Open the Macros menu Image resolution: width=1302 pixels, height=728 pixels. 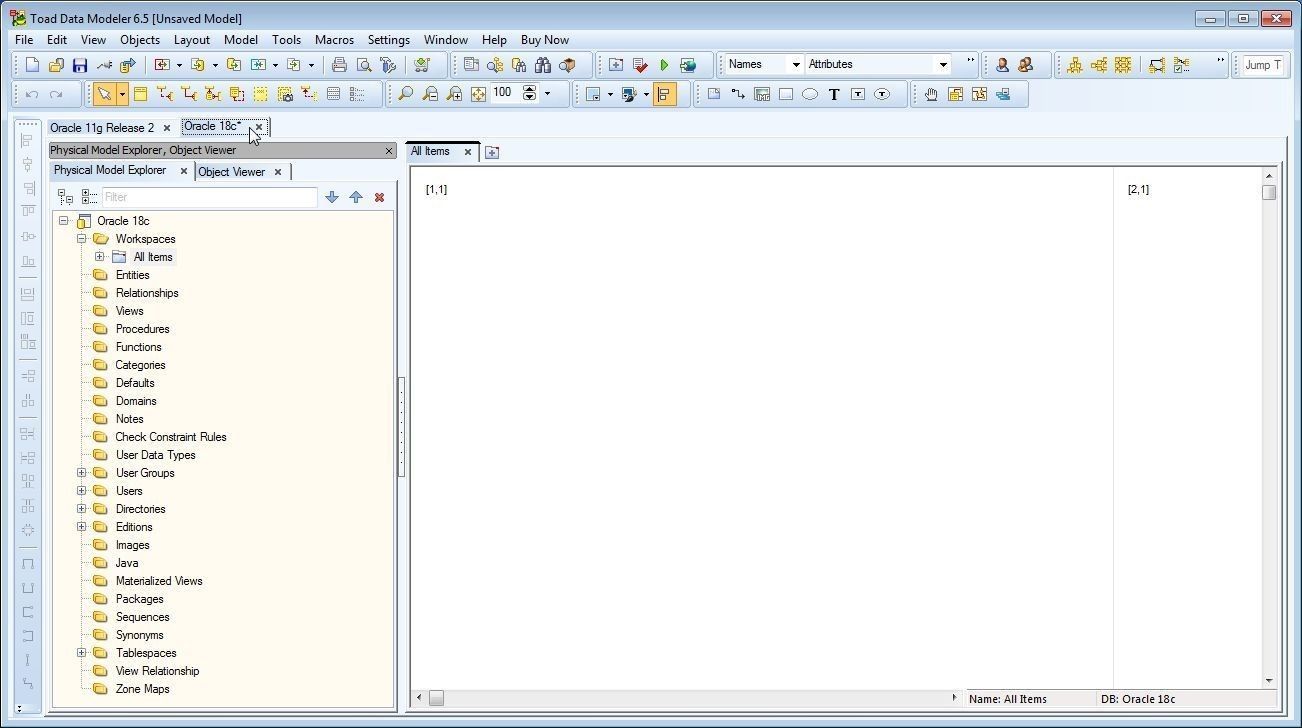tap(334, 40)
